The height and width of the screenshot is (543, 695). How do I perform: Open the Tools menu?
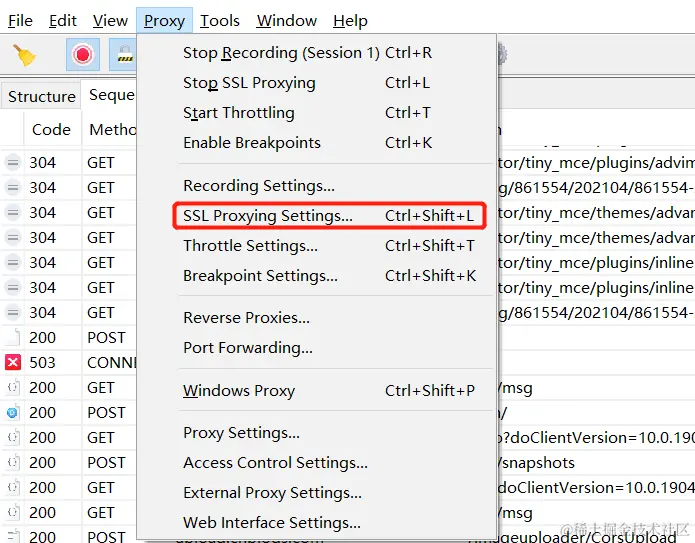coord(220,21)
